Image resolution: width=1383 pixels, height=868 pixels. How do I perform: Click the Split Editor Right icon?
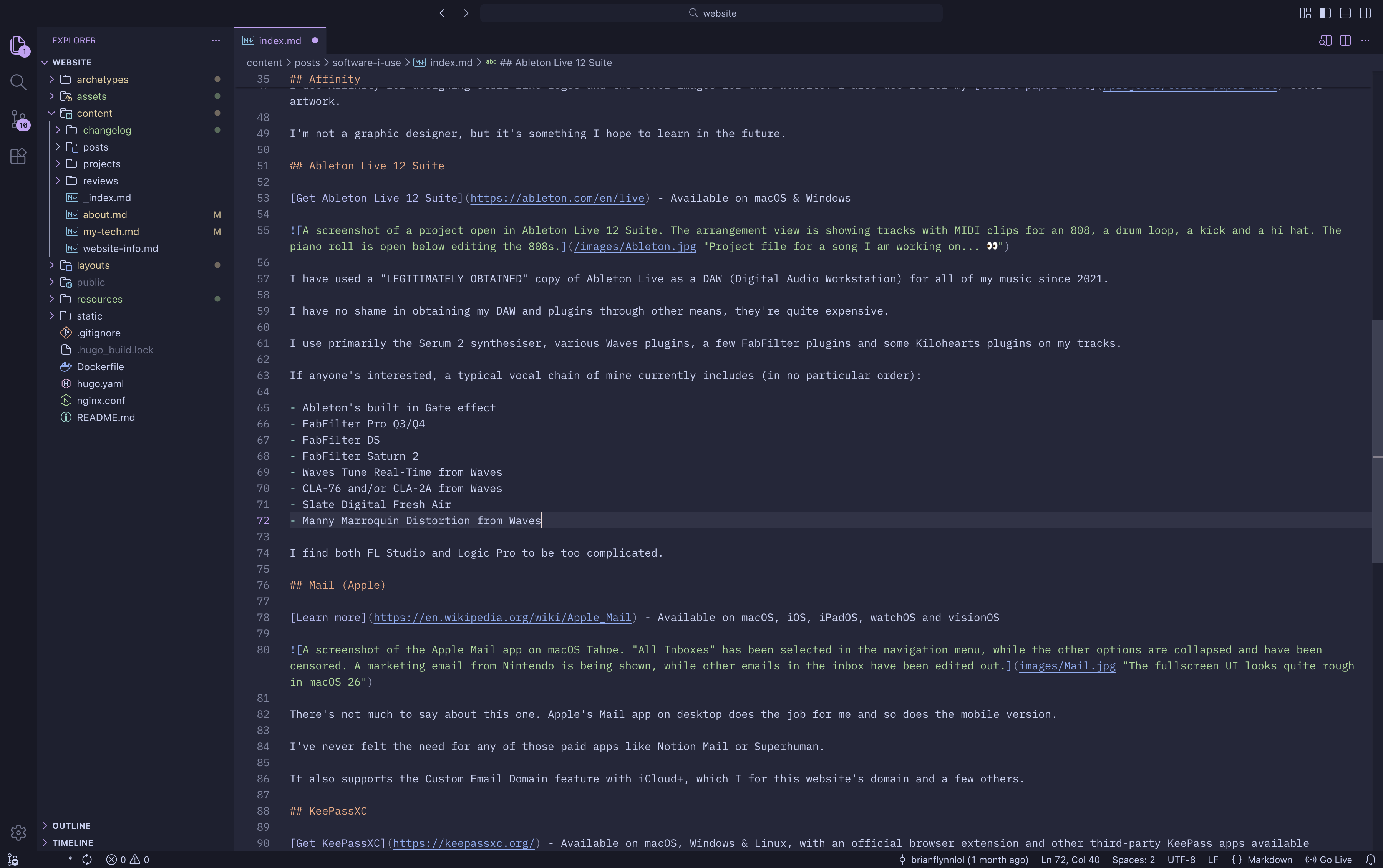tap(1345, 40)
